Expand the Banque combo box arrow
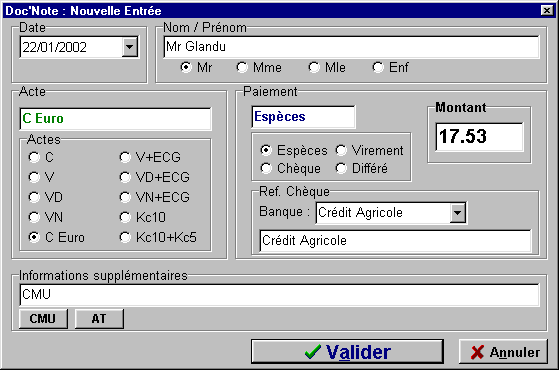The width and height of the screenshot is (559, 370). [457, 213]
